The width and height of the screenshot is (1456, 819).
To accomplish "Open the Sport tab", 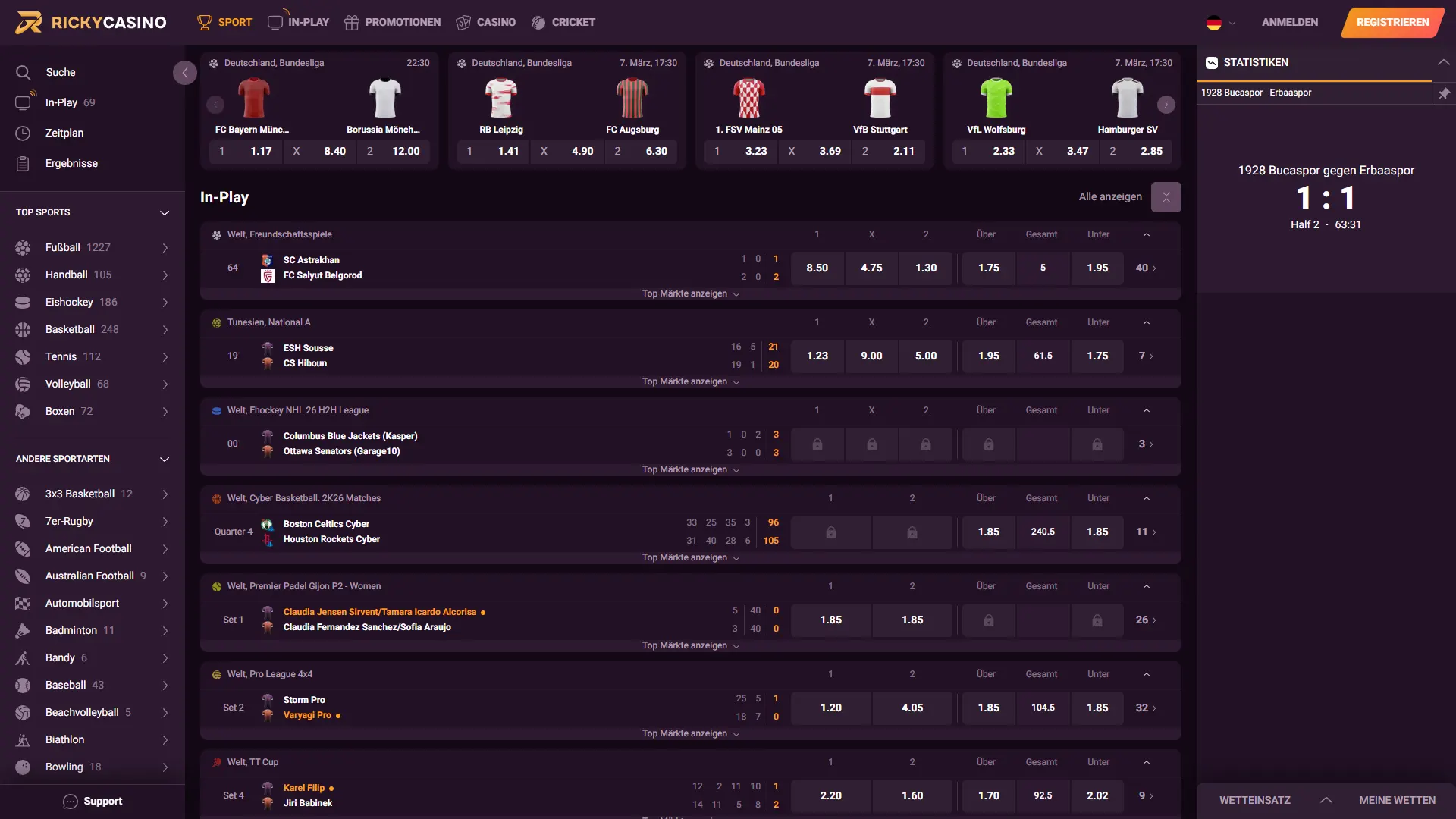I will point(224,22).
